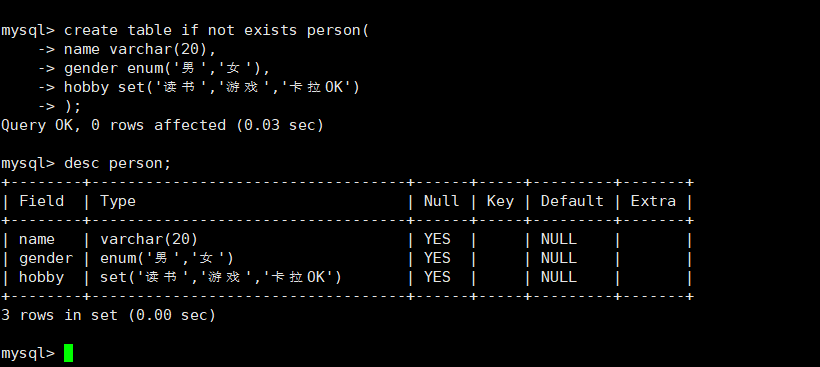Click the '3 rows in set' result message
This screenshot has width=820, height=367.
(108, 315)
